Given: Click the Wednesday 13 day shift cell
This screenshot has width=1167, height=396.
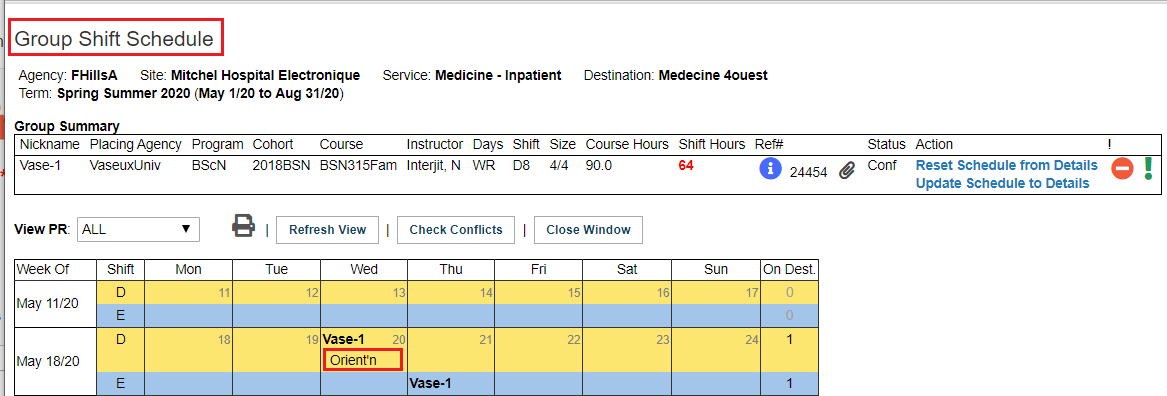Looking at the screenshot, I should [364, 293].
